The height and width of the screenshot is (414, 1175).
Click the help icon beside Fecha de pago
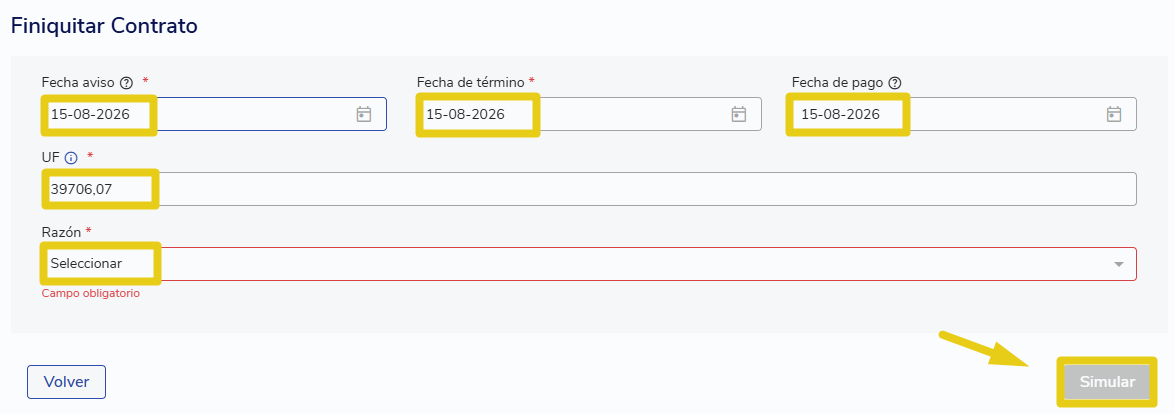(x=895, y=82)
